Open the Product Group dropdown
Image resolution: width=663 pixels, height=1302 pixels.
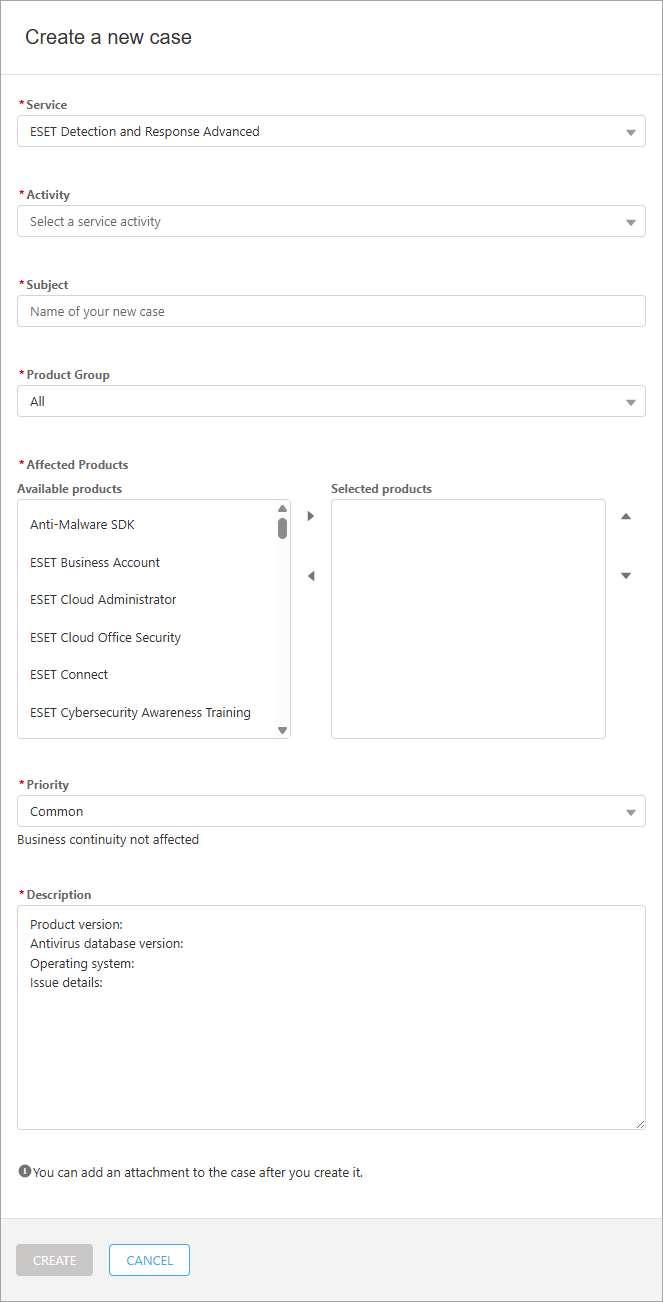click(x=330, y=401)
